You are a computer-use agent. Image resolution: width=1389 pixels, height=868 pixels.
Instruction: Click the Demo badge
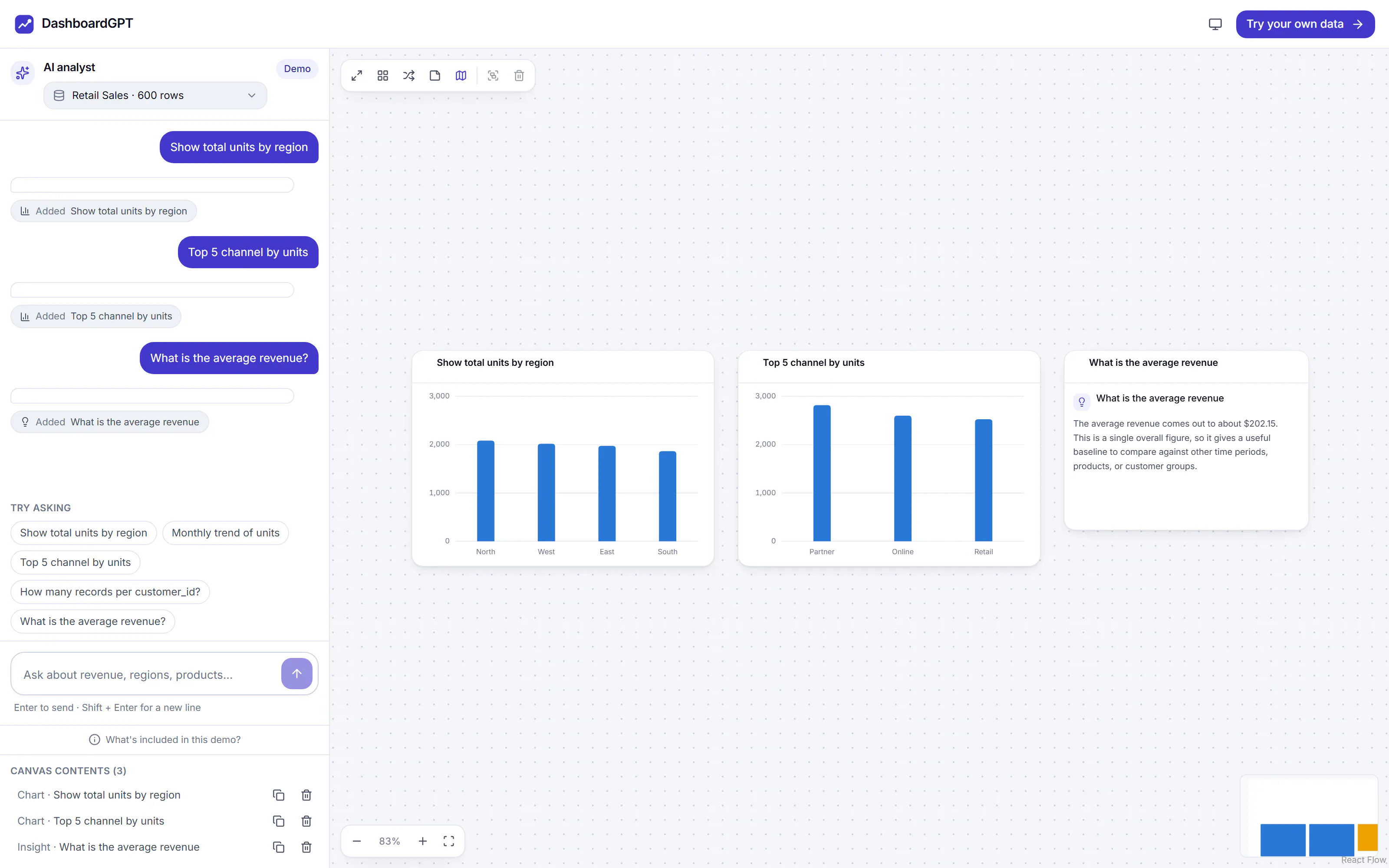tap(297, 69)
